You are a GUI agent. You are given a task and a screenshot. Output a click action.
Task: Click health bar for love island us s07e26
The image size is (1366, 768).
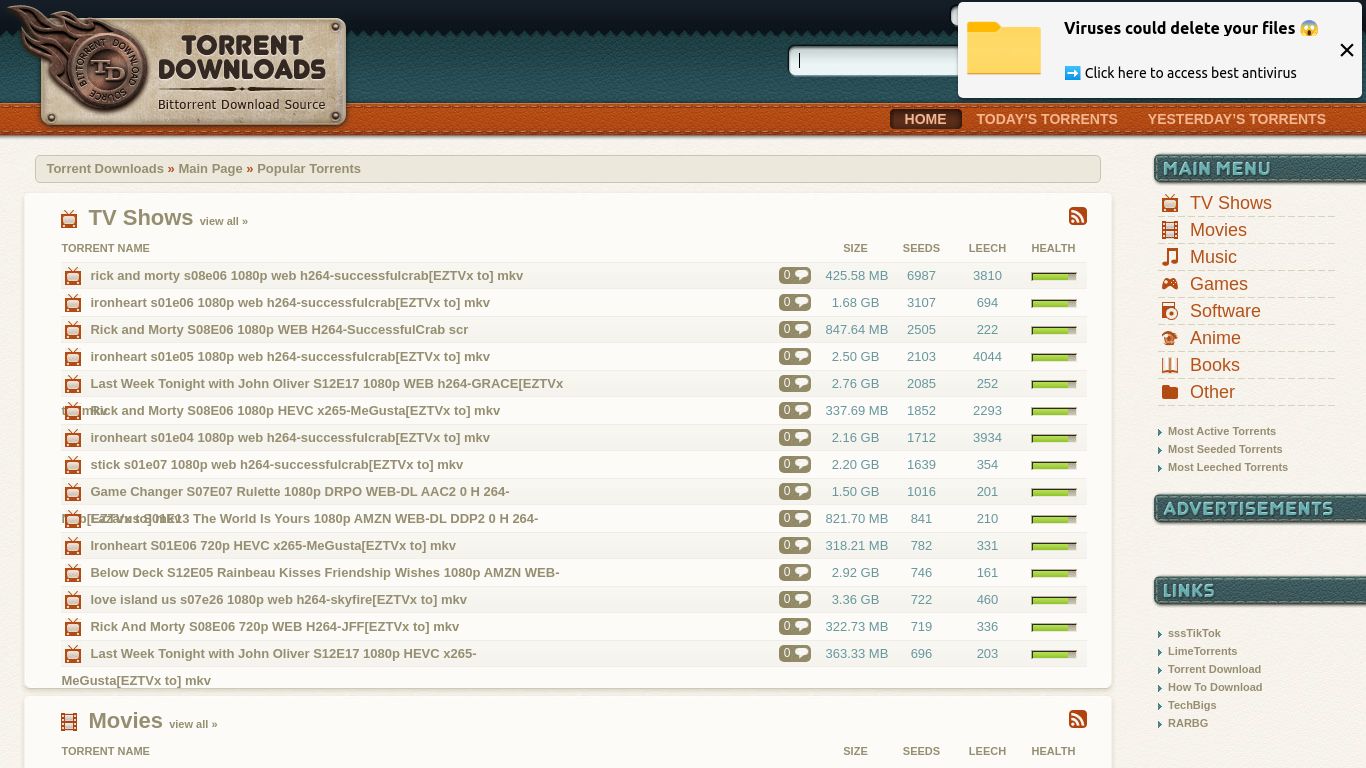click(1054, 601)
